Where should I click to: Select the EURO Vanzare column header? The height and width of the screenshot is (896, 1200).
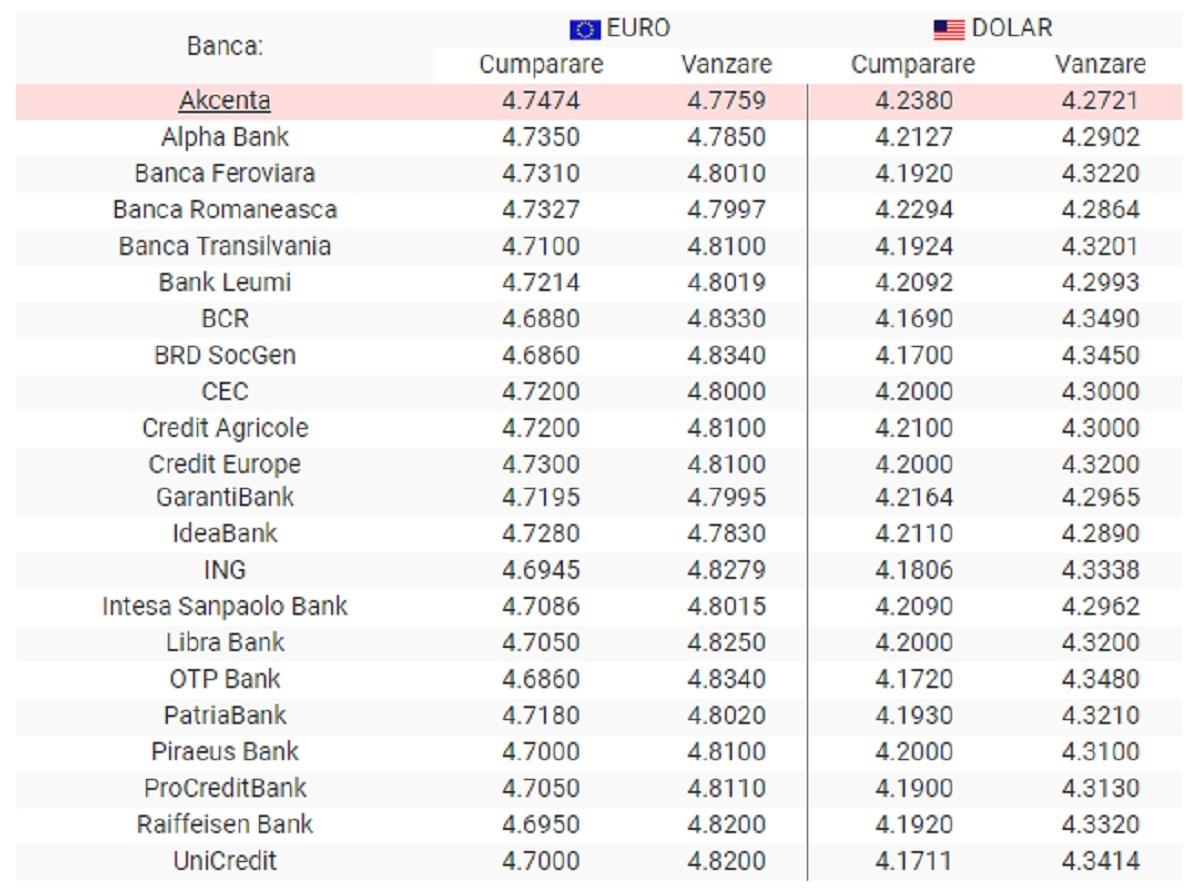tap(726, 65)
